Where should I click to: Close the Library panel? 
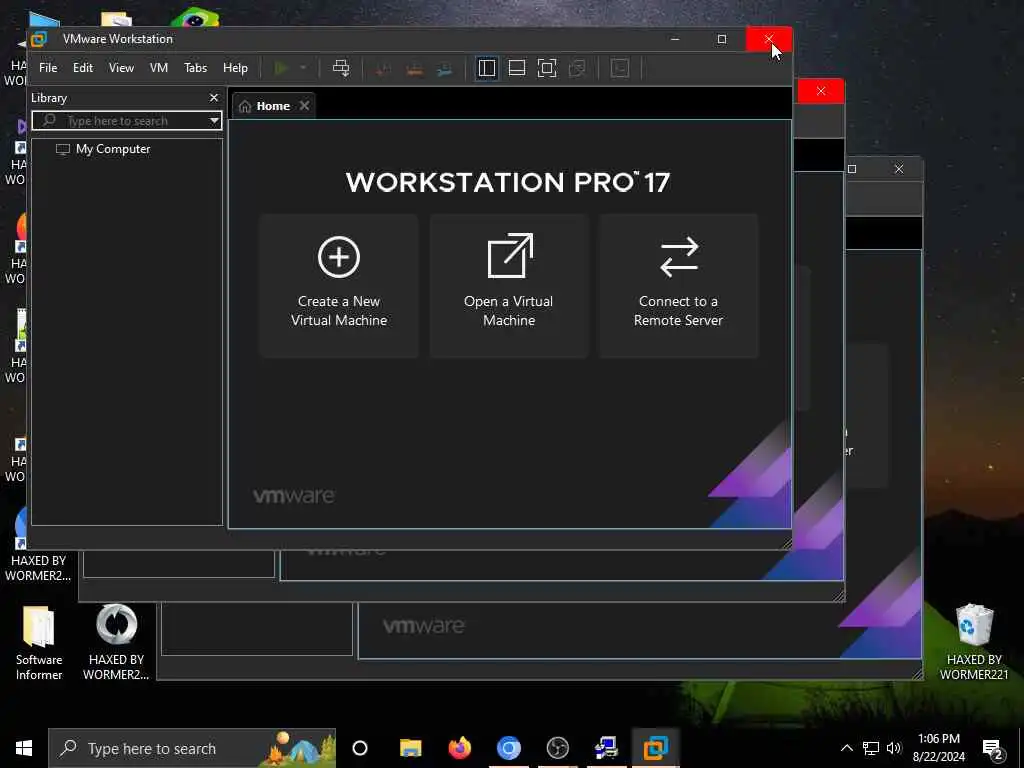coord(214,97)
